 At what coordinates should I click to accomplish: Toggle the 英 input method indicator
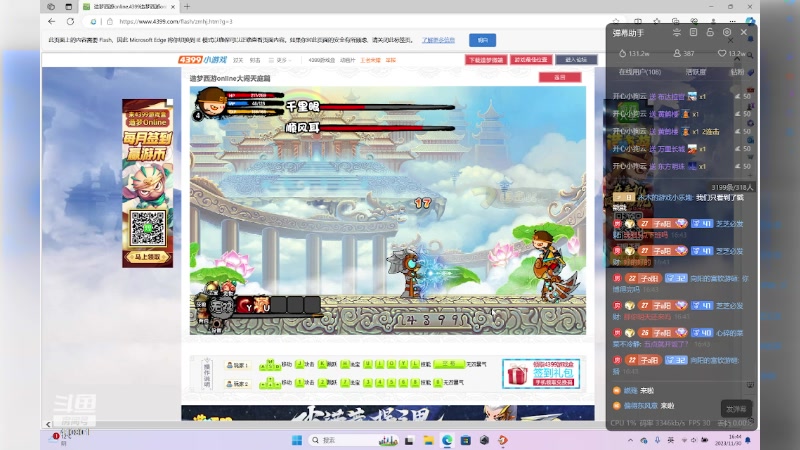tap(670, 440)
